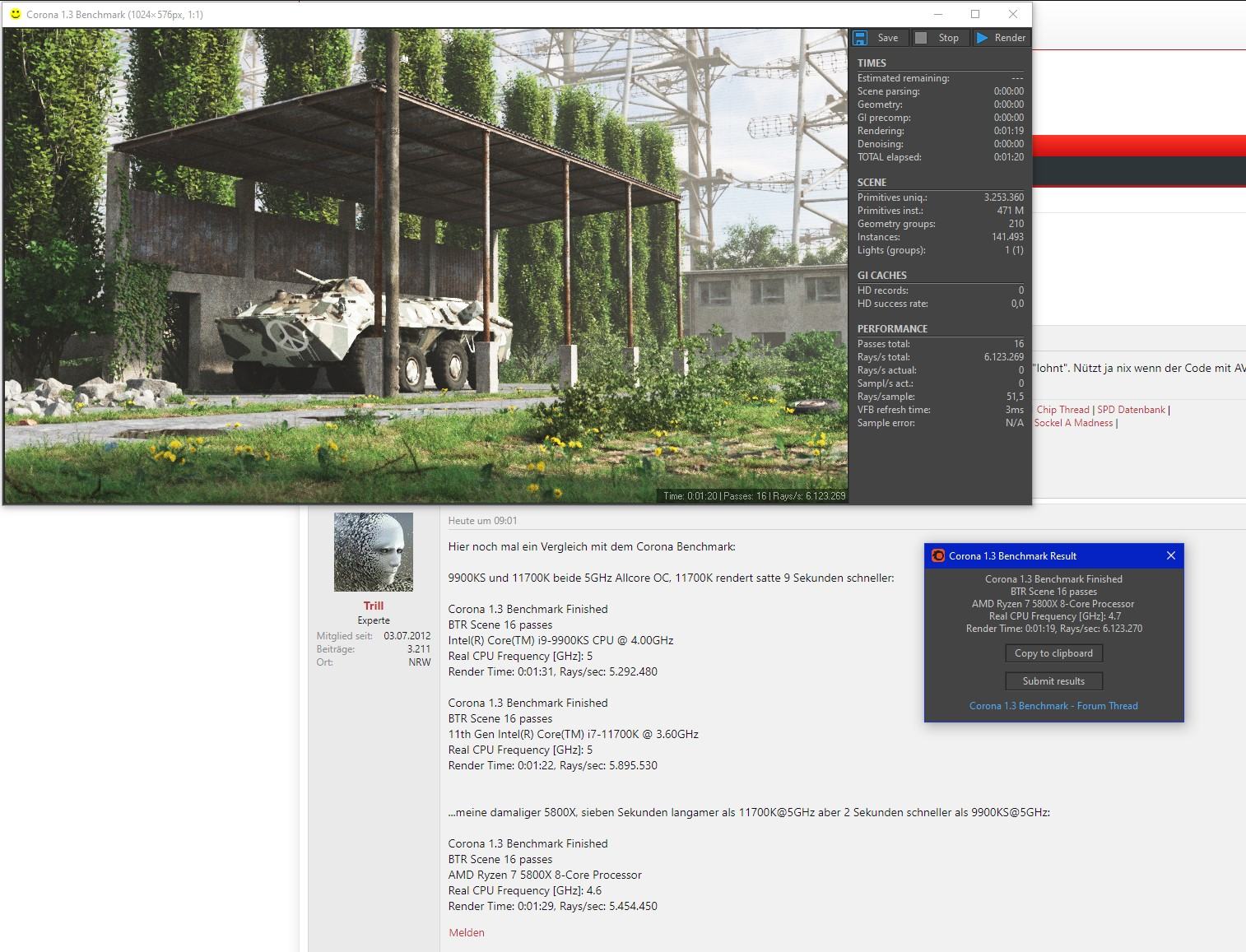The image size is (1246, 952).
Task: Click the Sample error value N/A
Action: tap(1015, 423)
